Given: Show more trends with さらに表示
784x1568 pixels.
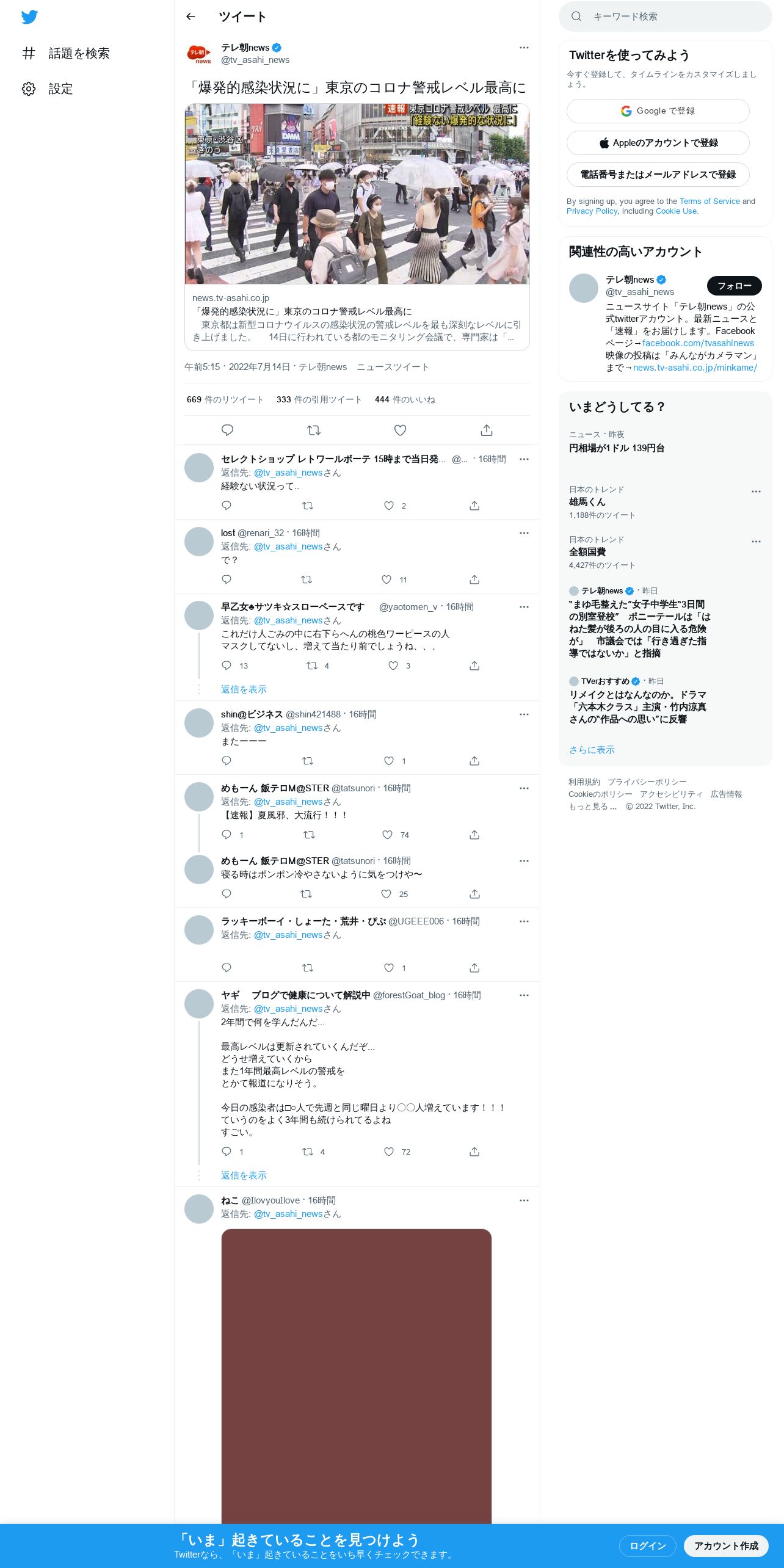Looking at the screenshot, I should tap(592, 750).
